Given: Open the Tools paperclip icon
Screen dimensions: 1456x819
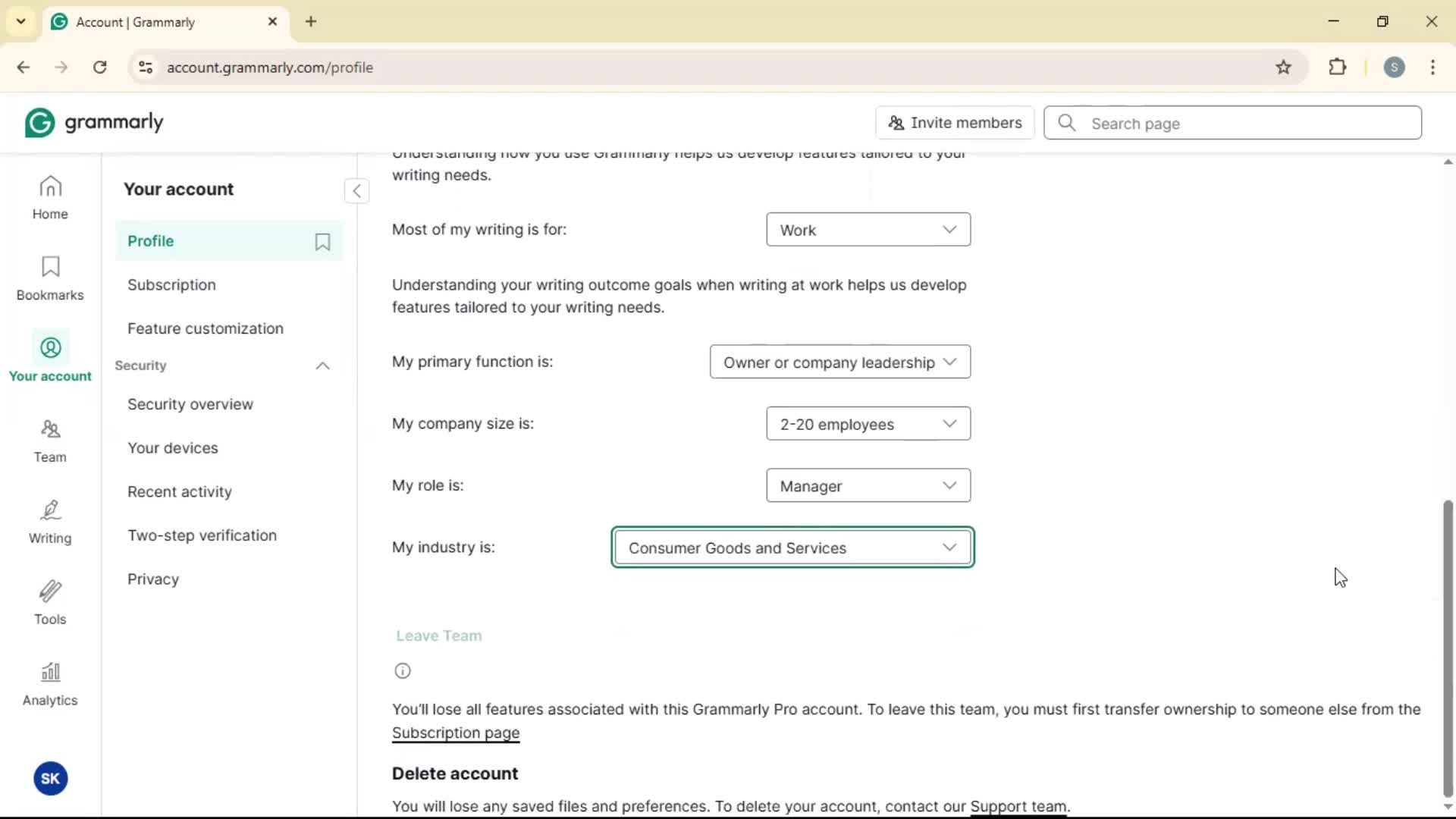Looking at the screenshot, I should click(50, 603).
